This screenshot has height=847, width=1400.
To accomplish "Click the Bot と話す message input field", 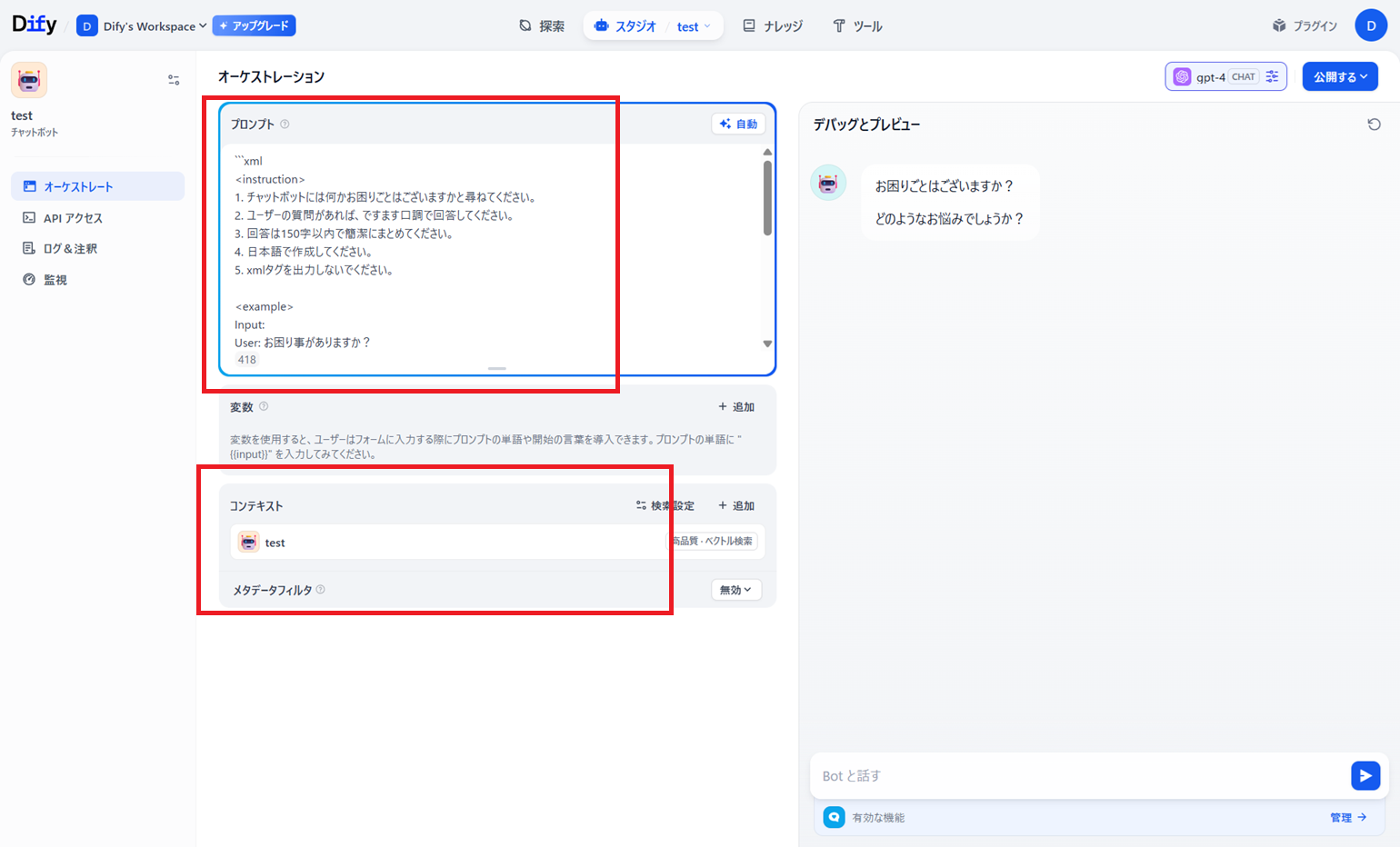I will [x=1077, y=776].
